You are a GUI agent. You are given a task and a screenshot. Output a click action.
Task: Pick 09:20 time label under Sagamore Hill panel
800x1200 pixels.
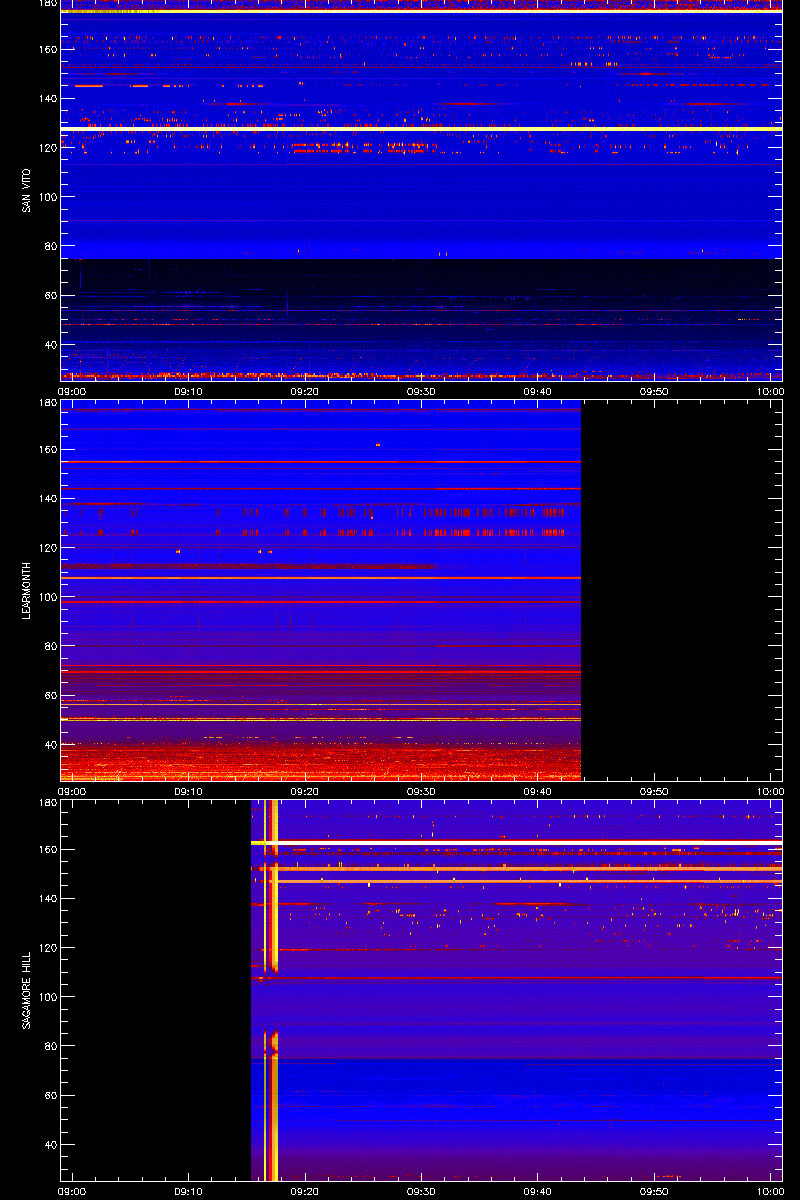click(x=305, y=1192)
